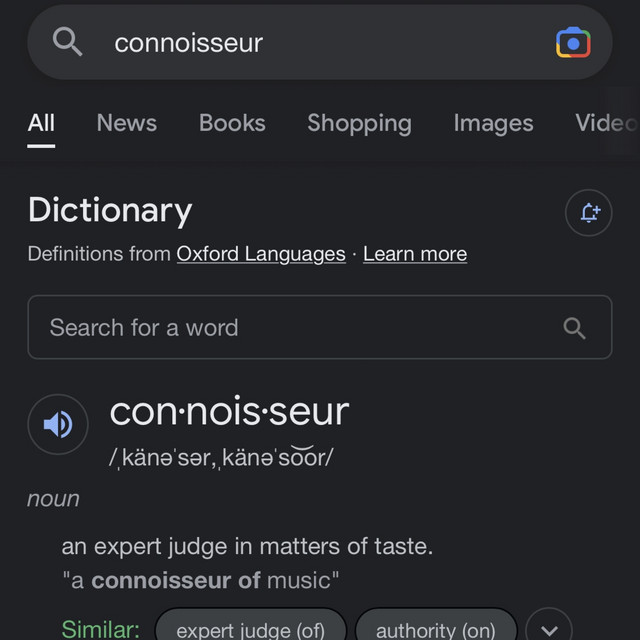
Task: Expand more similar words with chevron
Action: 549,629
